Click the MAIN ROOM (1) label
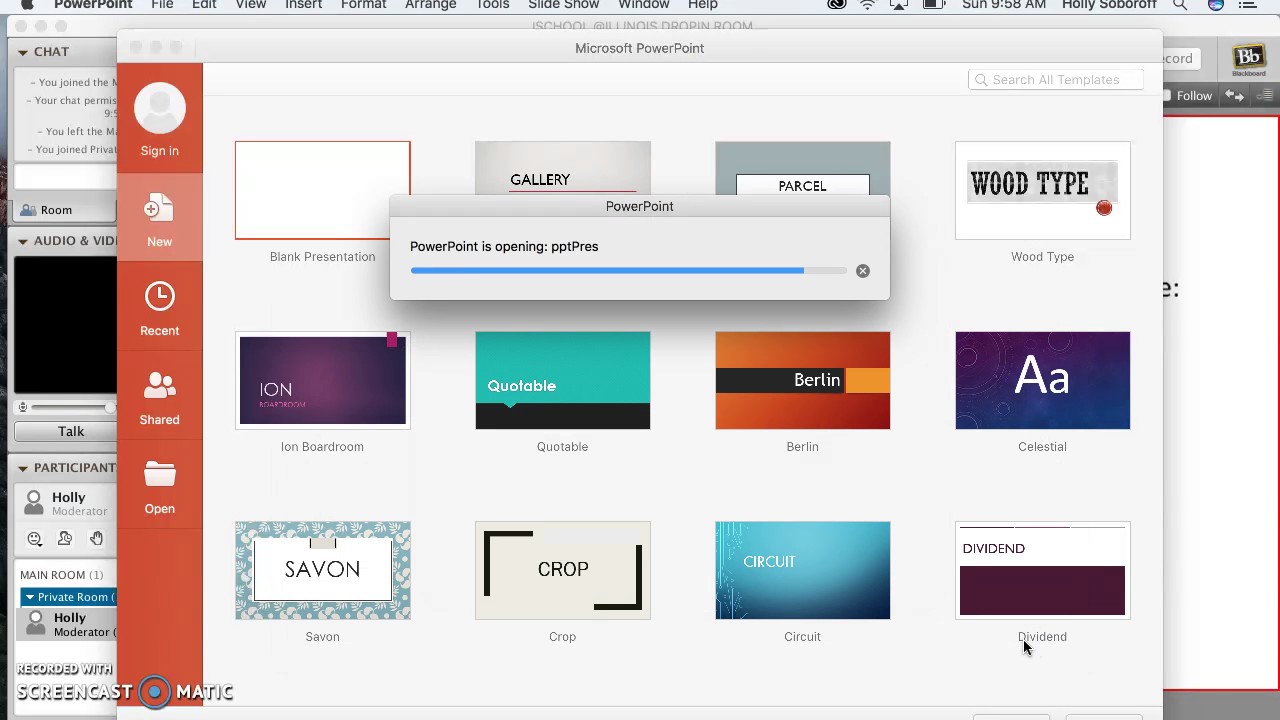 pos(62,575)
